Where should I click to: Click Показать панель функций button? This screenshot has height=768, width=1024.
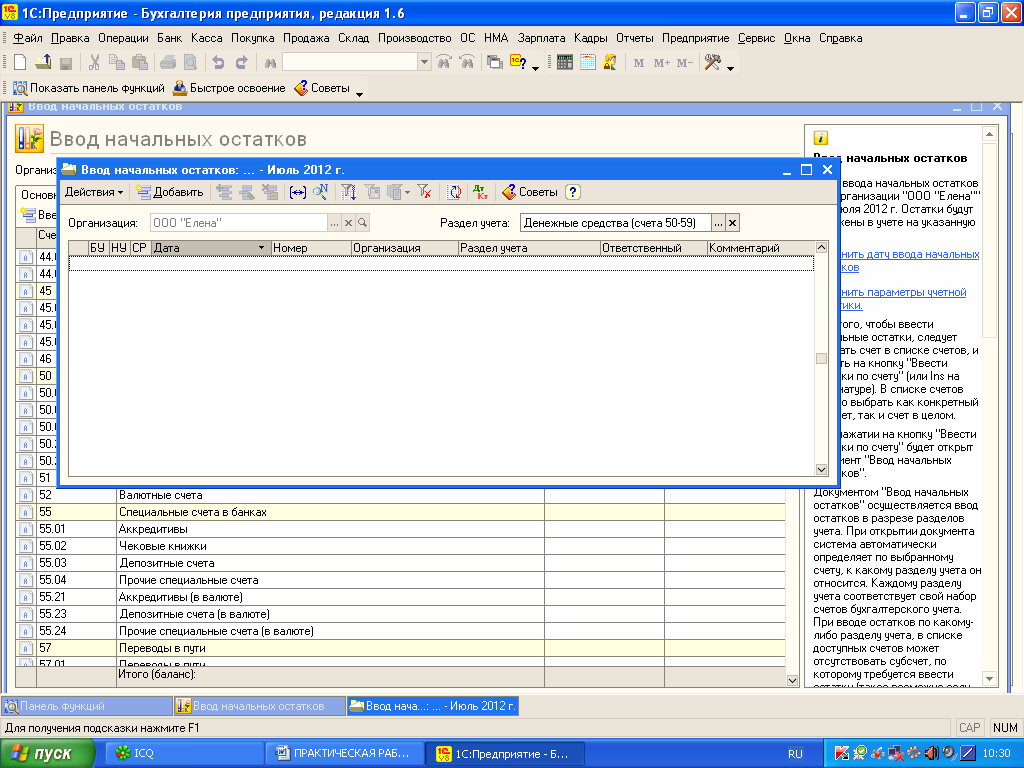[89, 88]
